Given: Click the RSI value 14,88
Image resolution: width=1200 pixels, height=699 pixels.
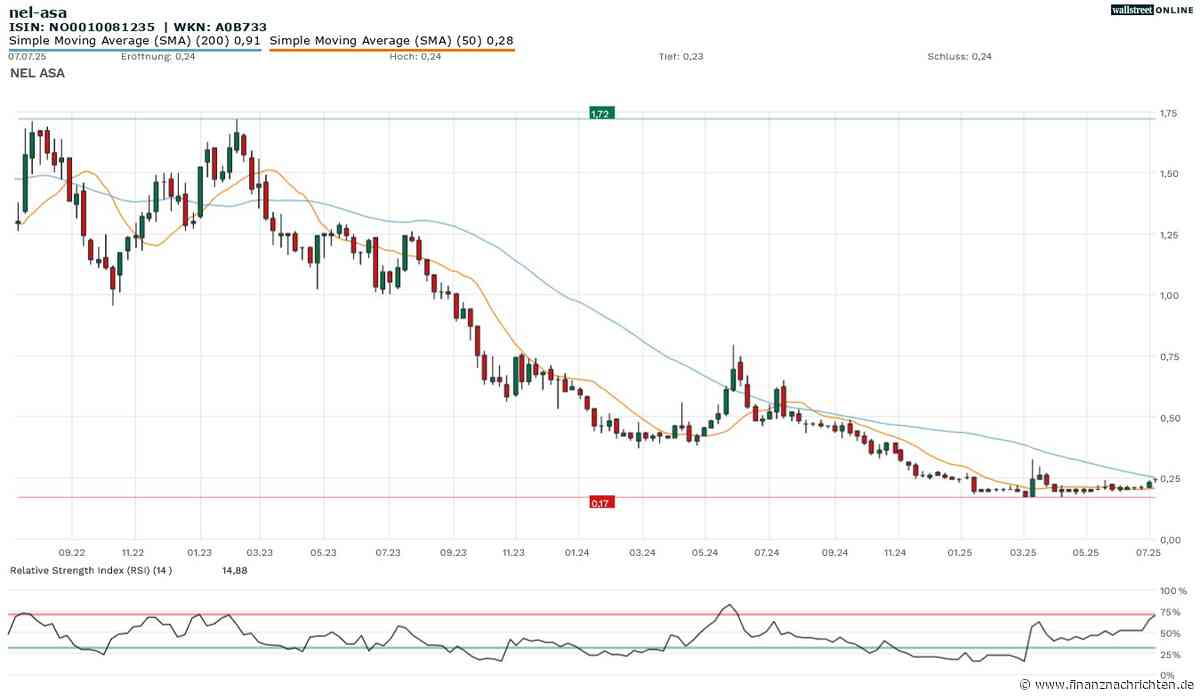Looking at the screenshot, I should 234,570.
